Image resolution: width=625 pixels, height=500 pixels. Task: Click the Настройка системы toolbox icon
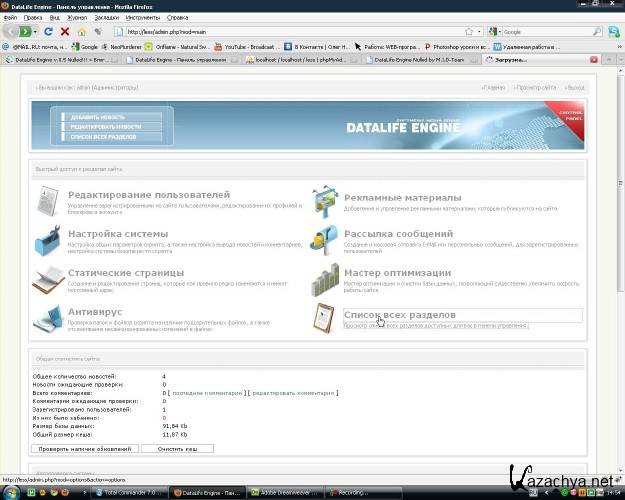(x=48, y=241)
